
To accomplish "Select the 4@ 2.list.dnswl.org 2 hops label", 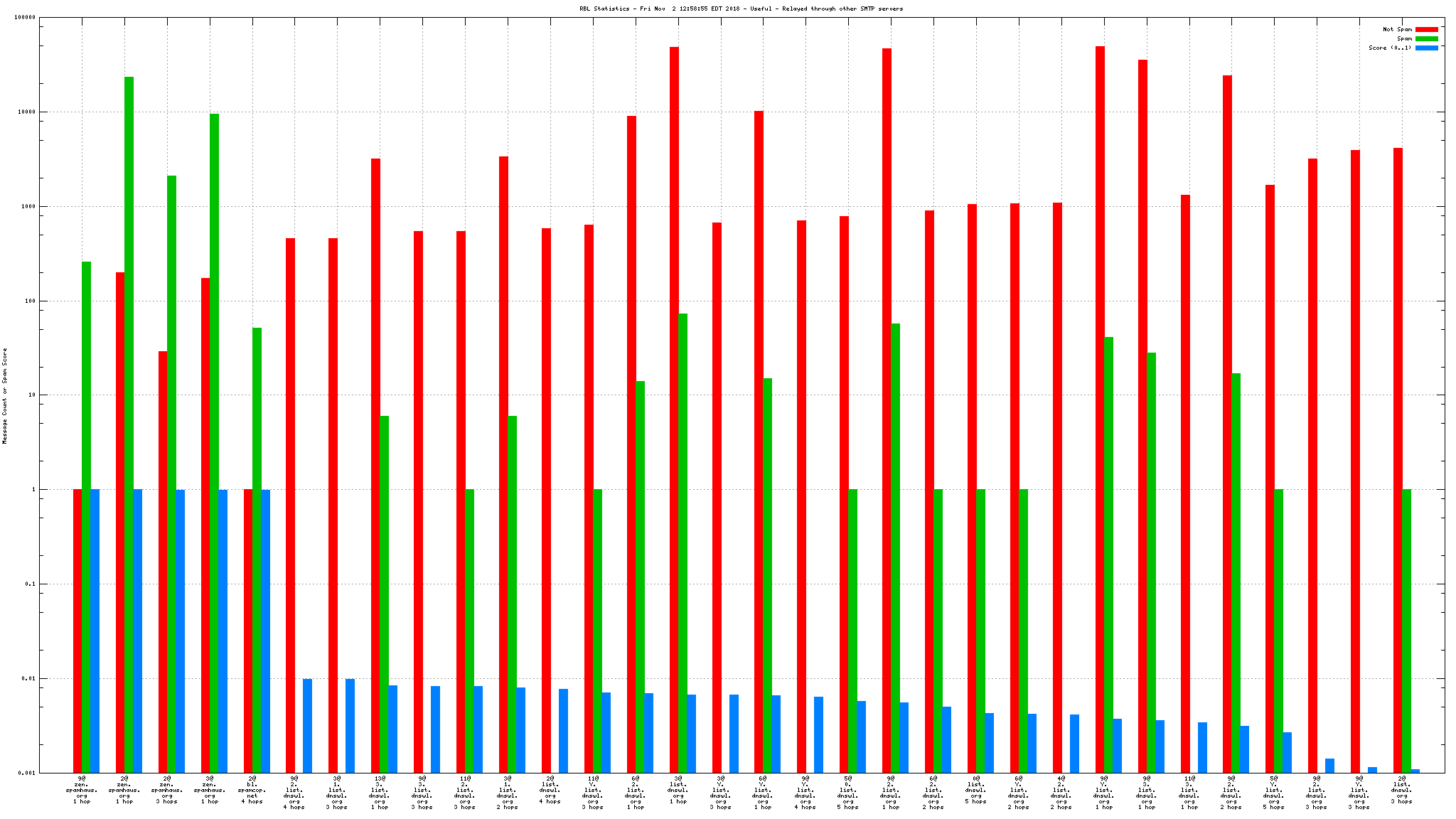I will pyautogui.click(x=1061, y=793).
